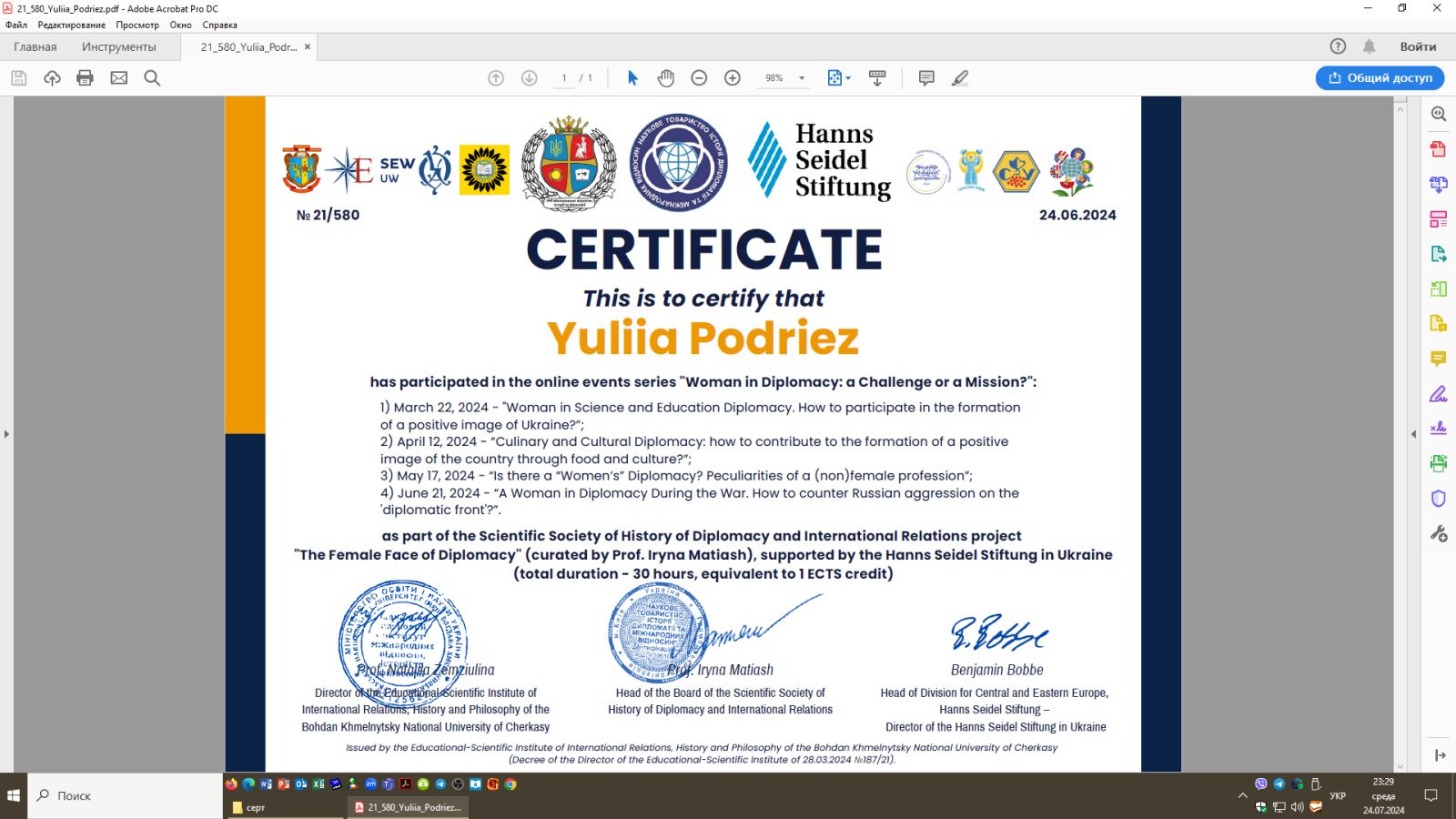Click the Войти sign-in link
The width and height of the screenshot is (1456, 819).
tap(1418, 46)
